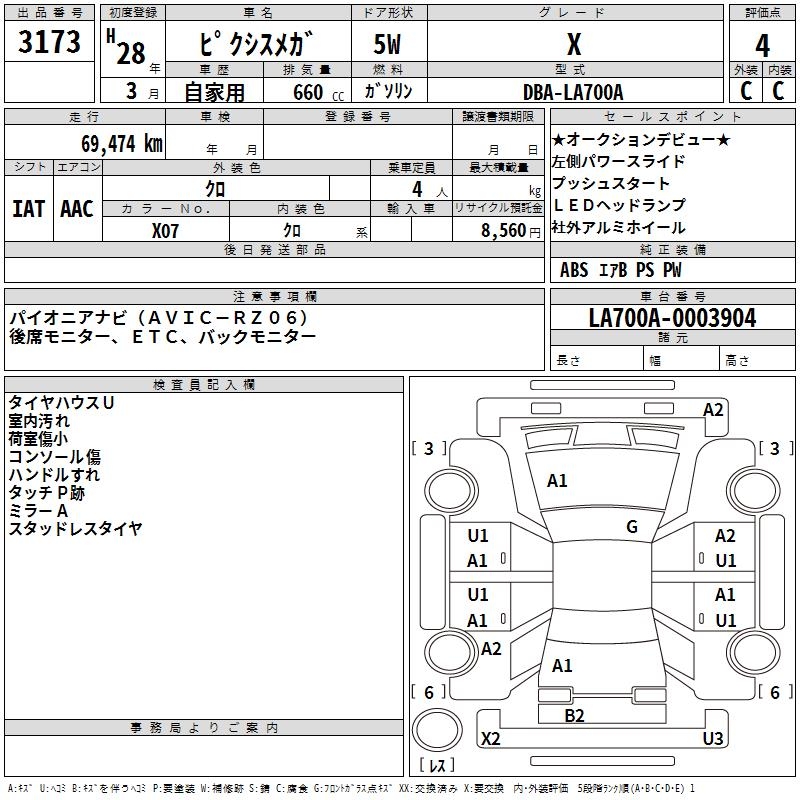Click the air conditioner code AAC
Image resolution: width=800 pixels, height=800 pixels.
point(77,209)
